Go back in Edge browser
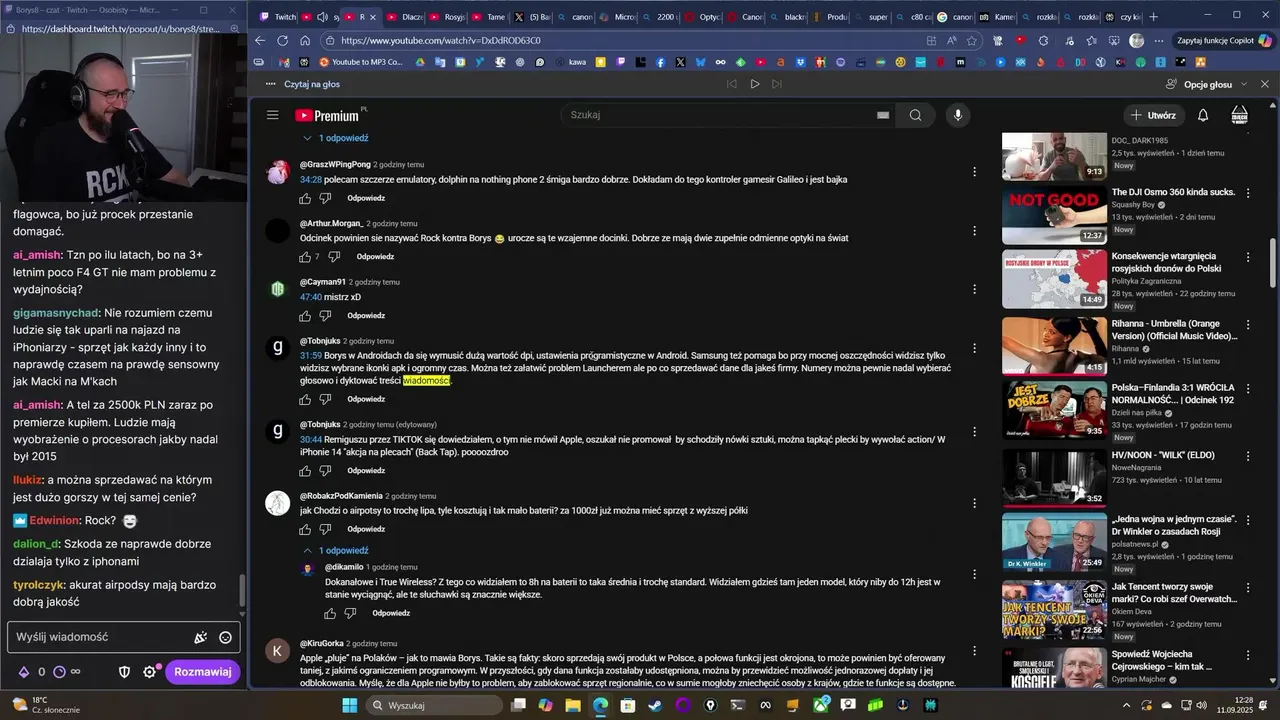The image size is (1280, 720). click(260, 41)
